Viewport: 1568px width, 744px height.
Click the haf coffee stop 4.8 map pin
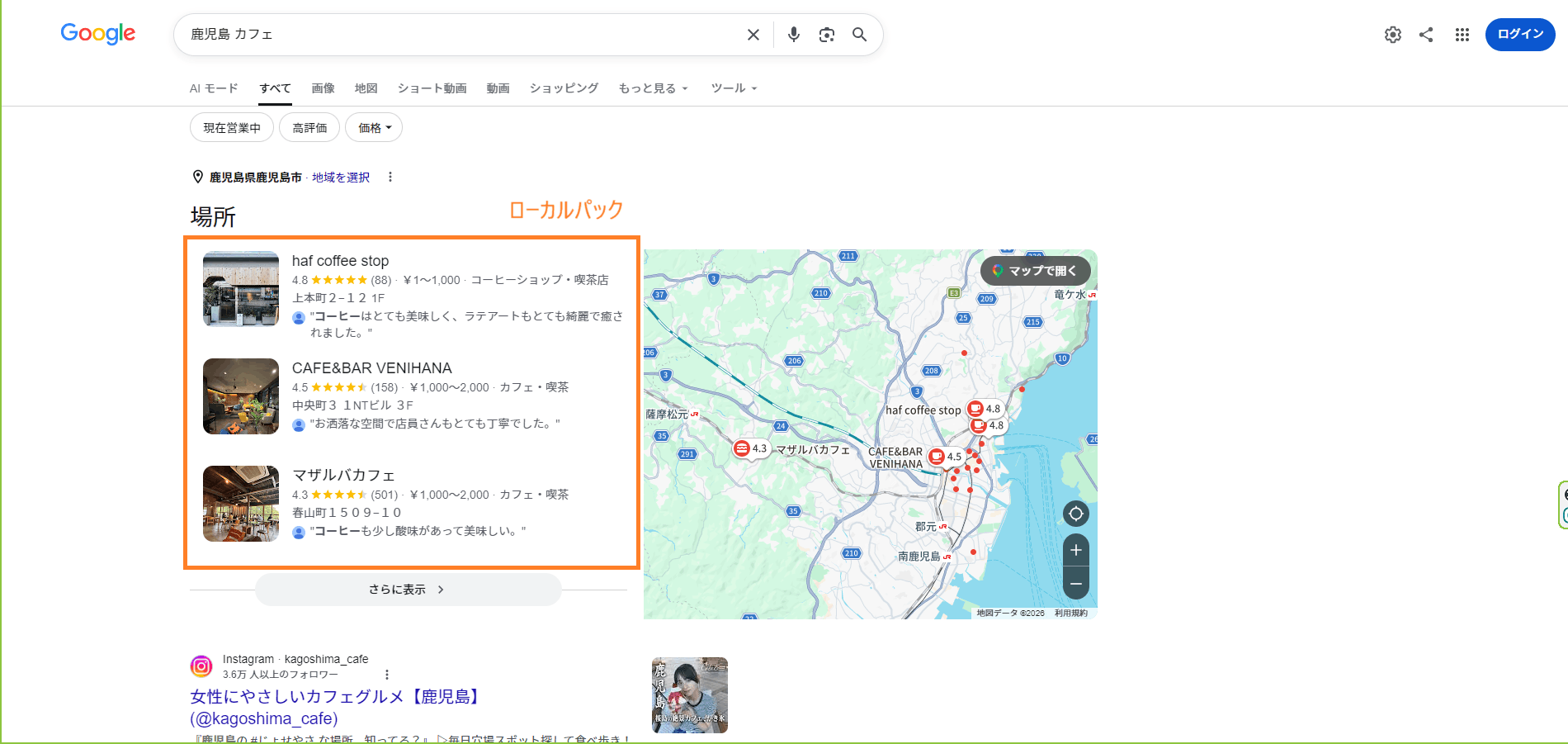985,409
